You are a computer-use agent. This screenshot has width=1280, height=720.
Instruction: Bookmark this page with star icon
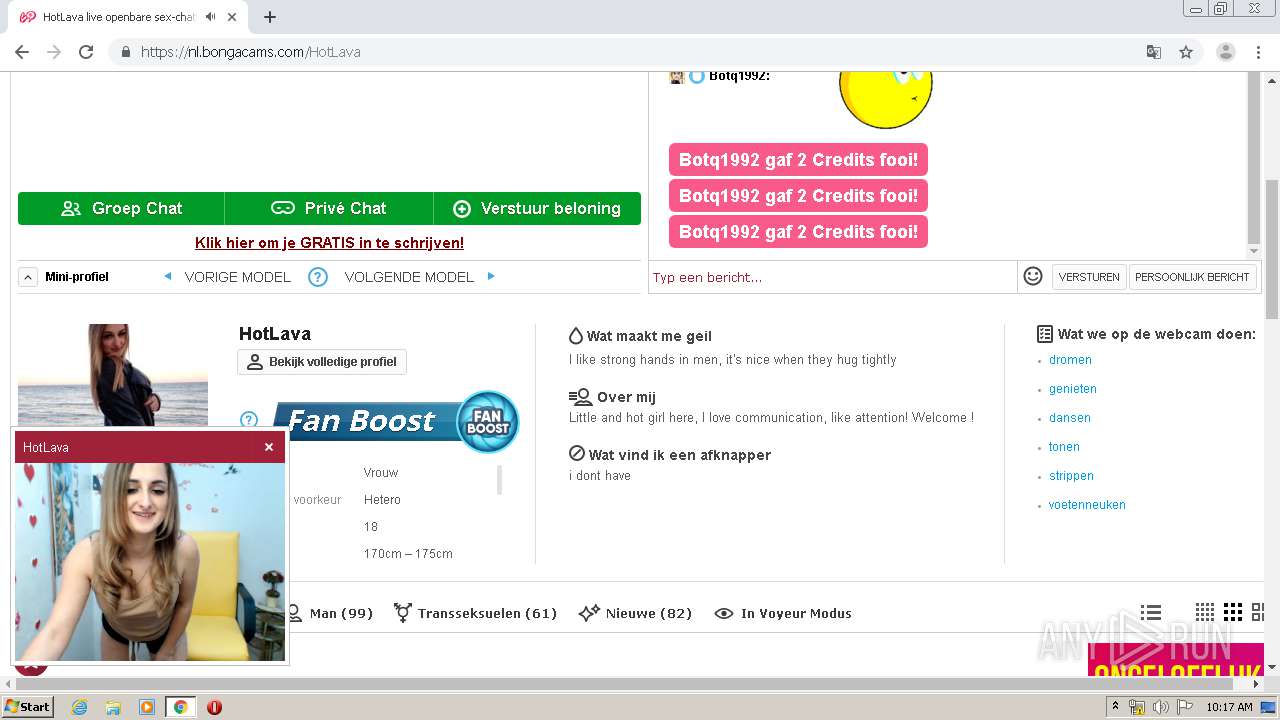[x=1186, y=52]
